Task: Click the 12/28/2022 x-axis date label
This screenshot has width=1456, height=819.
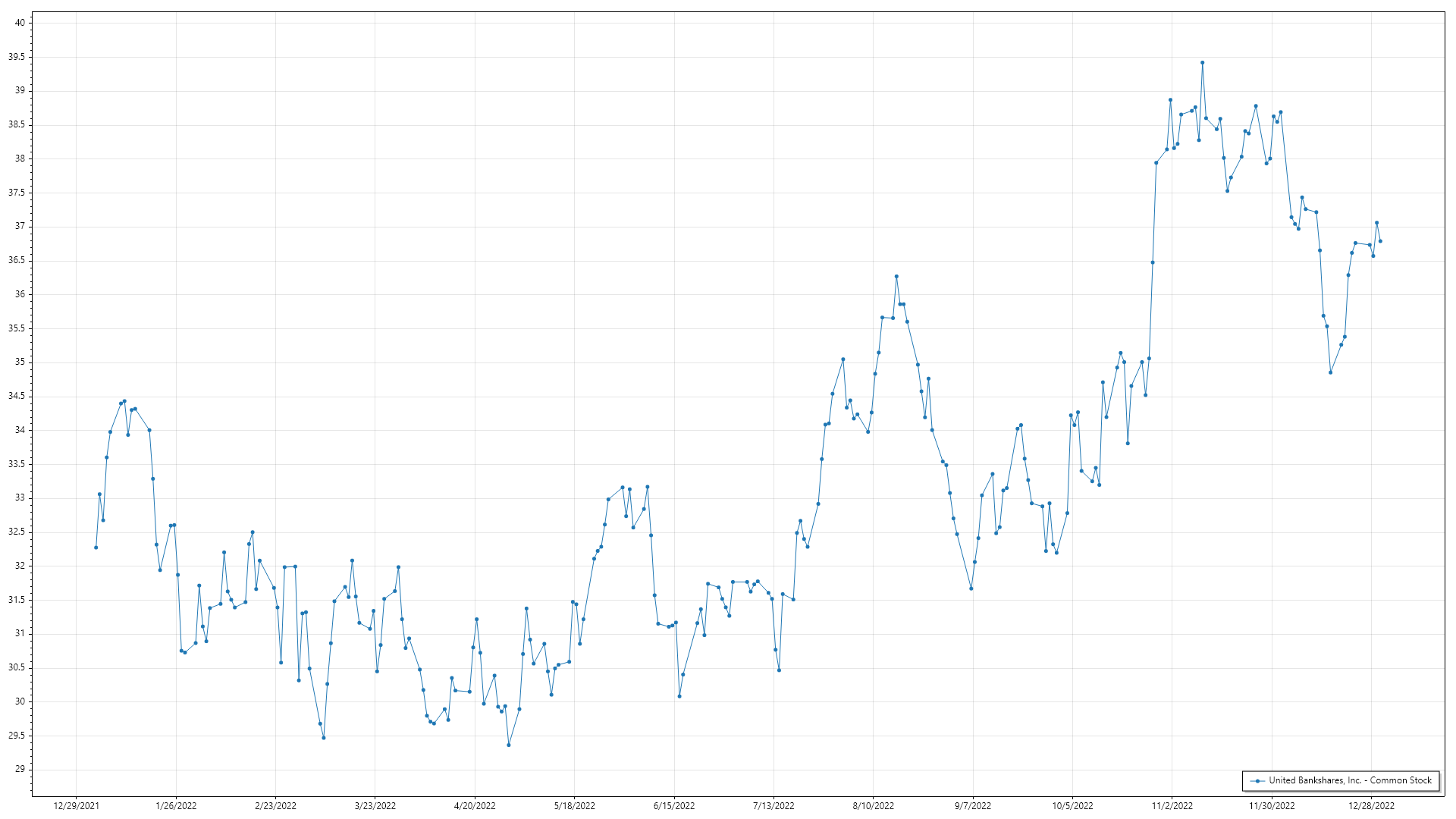Action: 1371,805
